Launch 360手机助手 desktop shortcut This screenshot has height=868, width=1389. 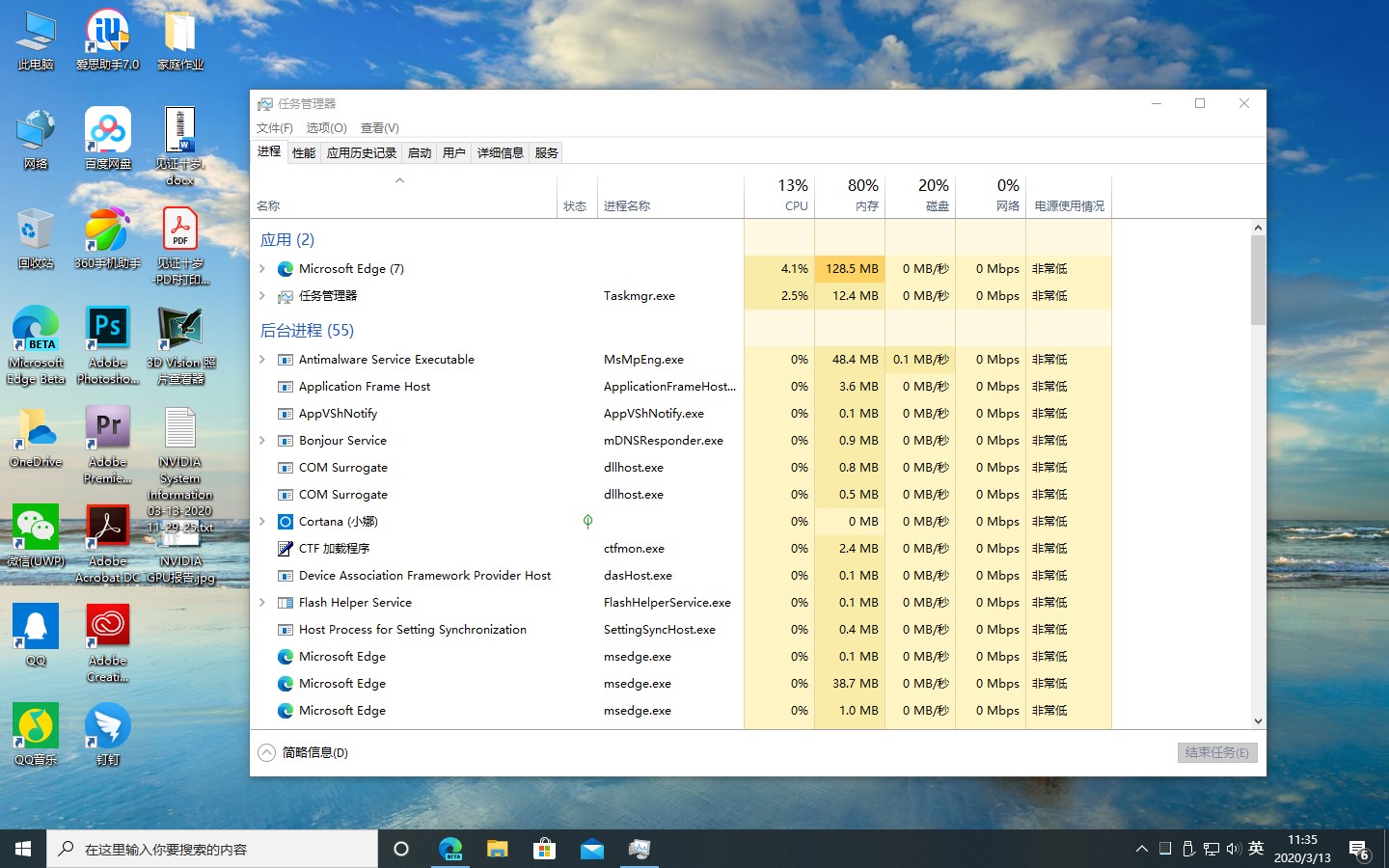[x=107, y=239]
